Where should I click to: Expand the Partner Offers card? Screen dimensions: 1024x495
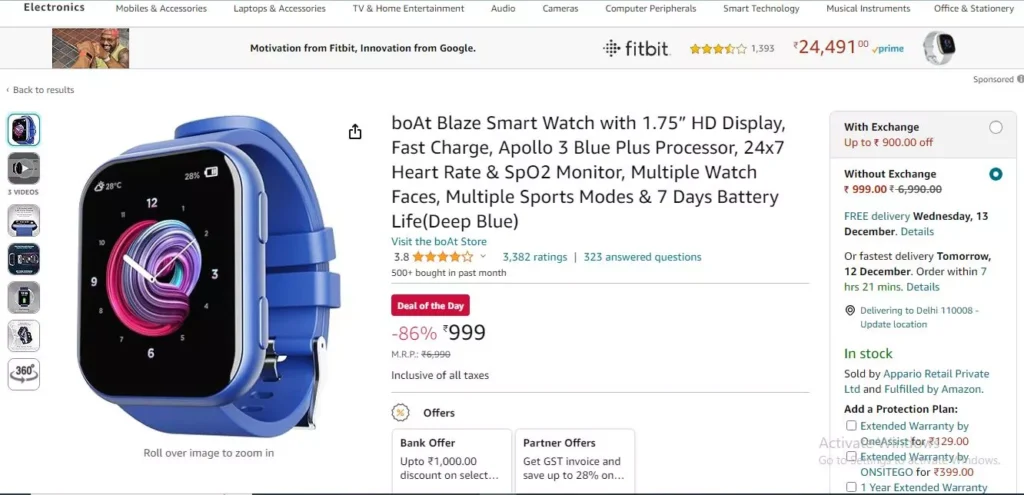point(575,461)
